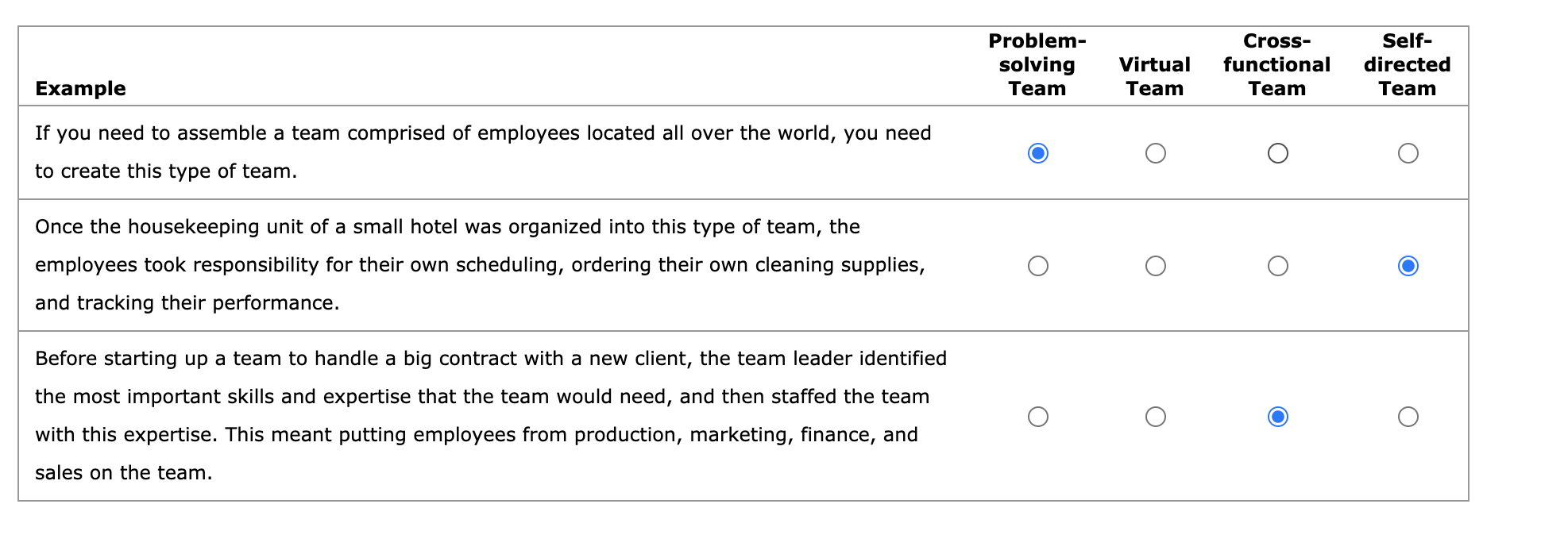Select Self-directed Team for the big contract example
This screenshot has height=554, width=1568.
[1408, 415]
